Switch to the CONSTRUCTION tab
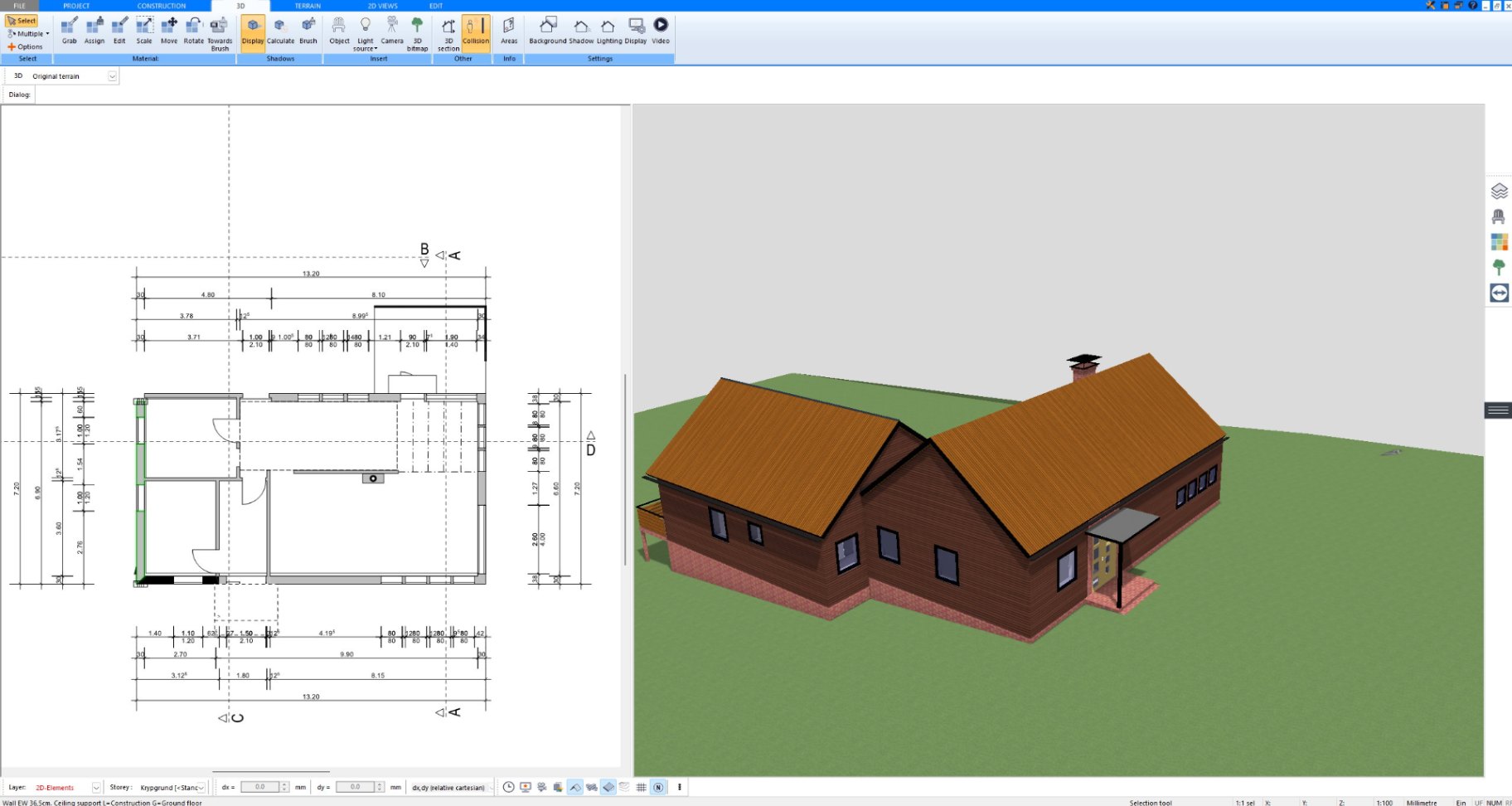Viewport: 1512px width, 806px height. pyautogui.click(x=162, y=6)
